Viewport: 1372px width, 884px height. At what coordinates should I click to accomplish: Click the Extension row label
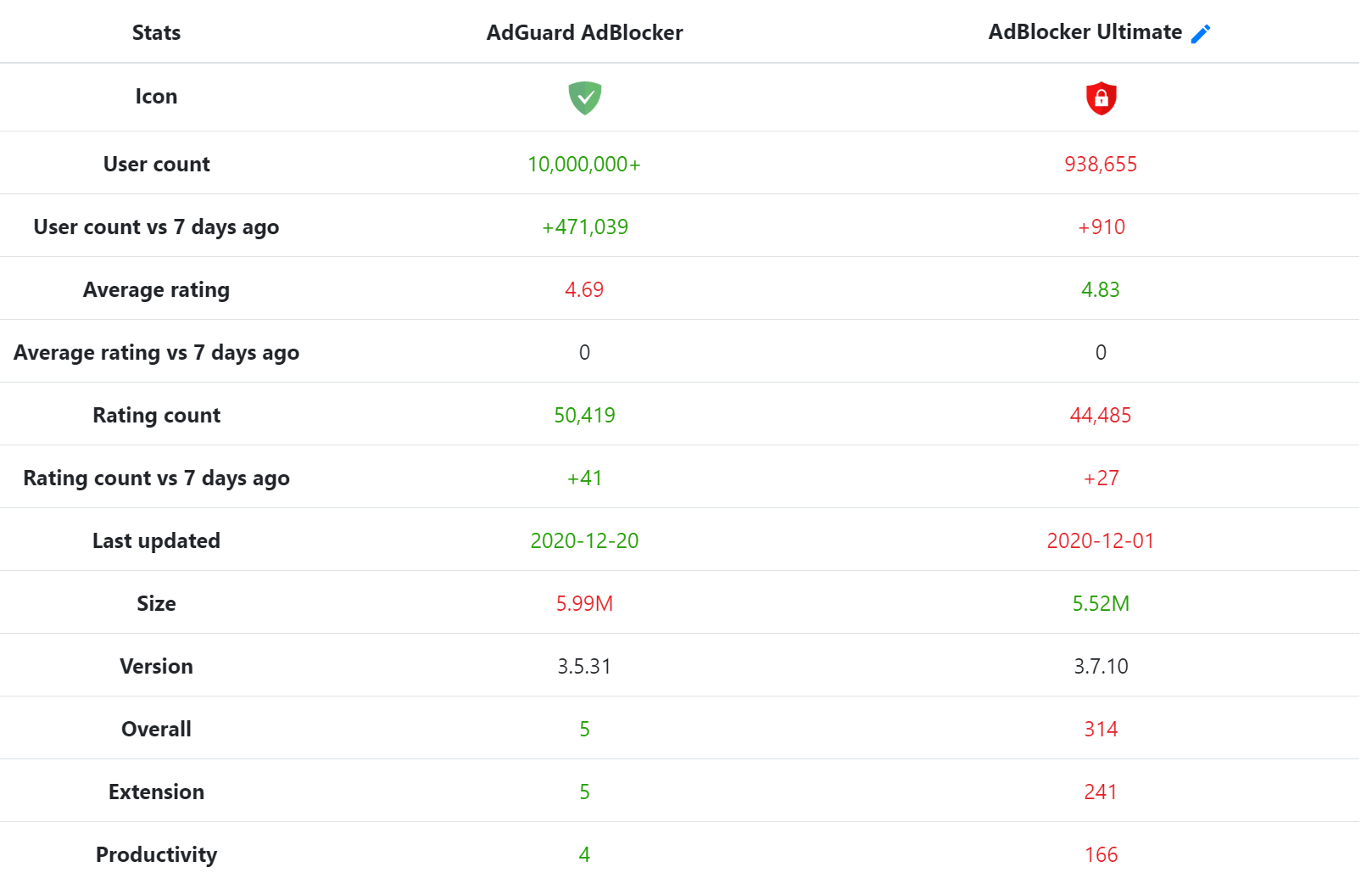[x=156, y=792]
